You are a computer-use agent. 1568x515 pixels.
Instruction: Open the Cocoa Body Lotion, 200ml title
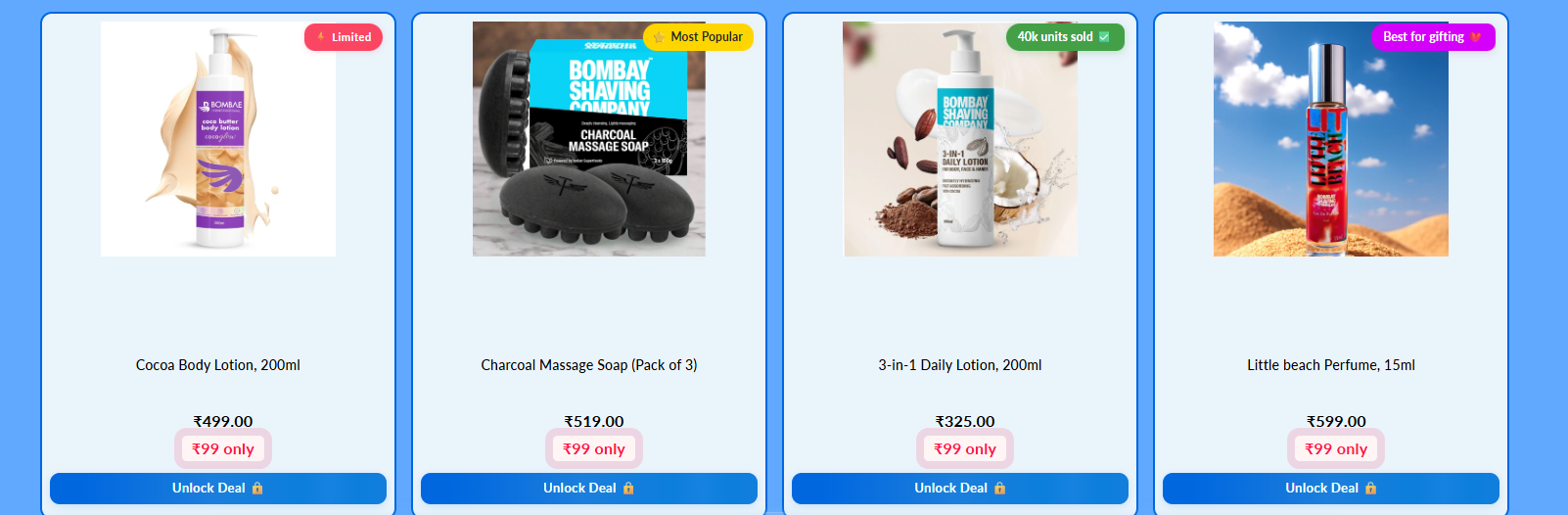[218, 365]
